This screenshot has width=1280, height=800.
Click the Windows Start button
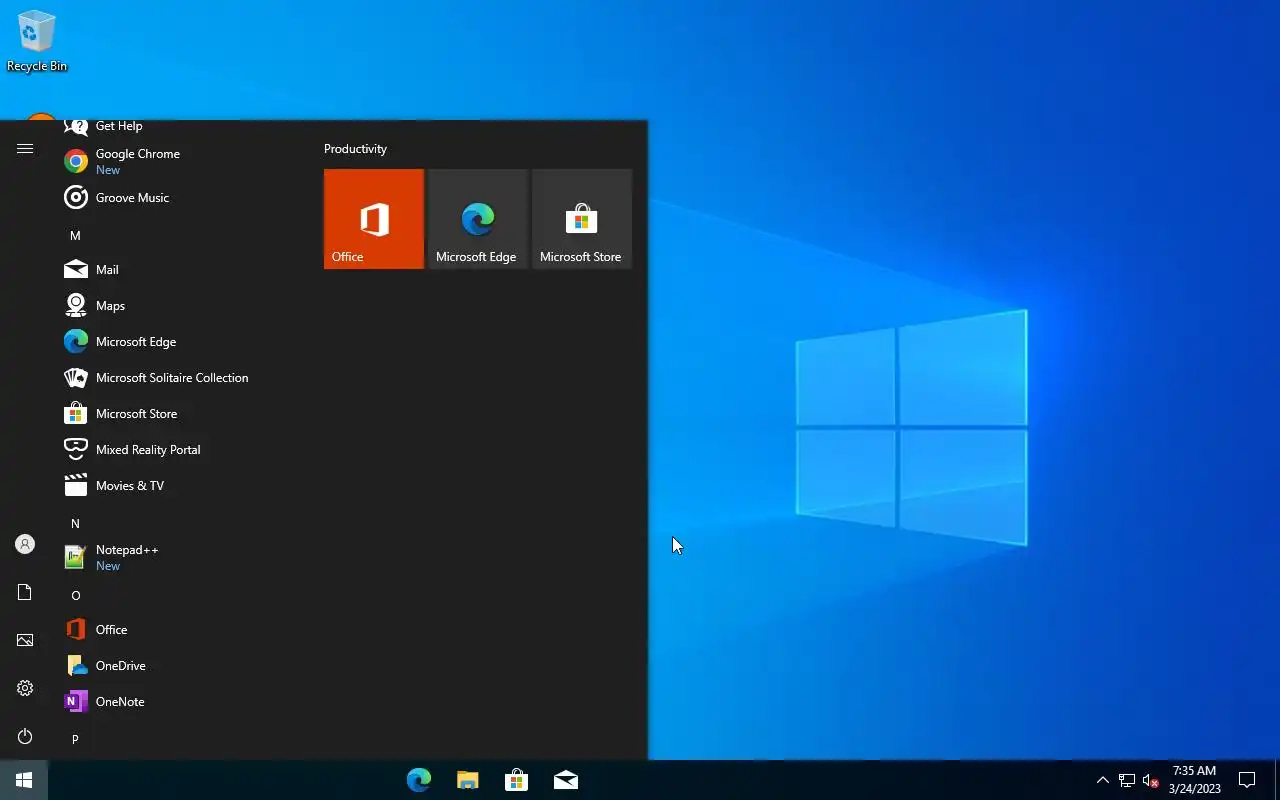(x=24, y=780)
